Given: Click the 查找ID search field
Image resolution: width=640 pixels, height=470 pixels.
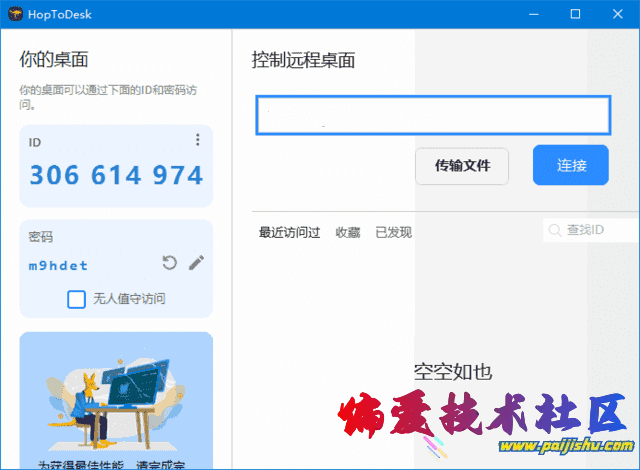Looking at the screenshot, I should [591, 230].
